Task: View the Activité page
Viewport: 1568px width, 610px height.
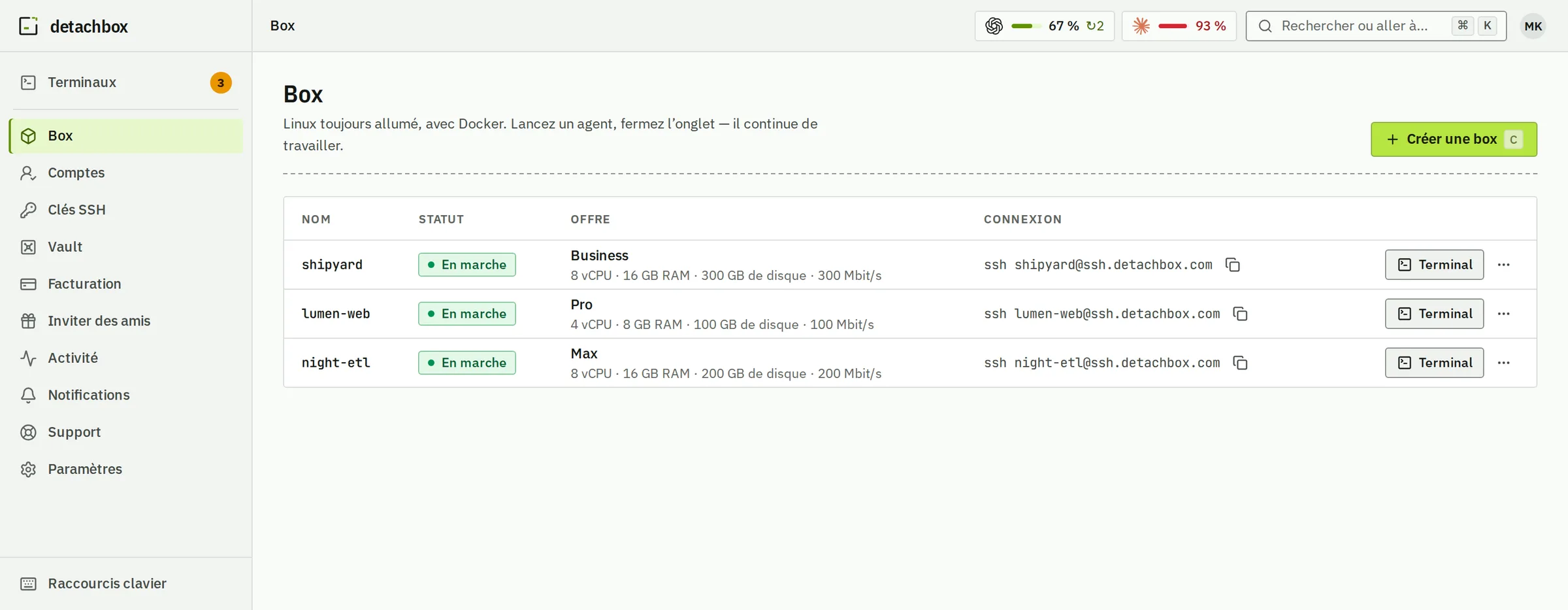Action: point(126,358)
